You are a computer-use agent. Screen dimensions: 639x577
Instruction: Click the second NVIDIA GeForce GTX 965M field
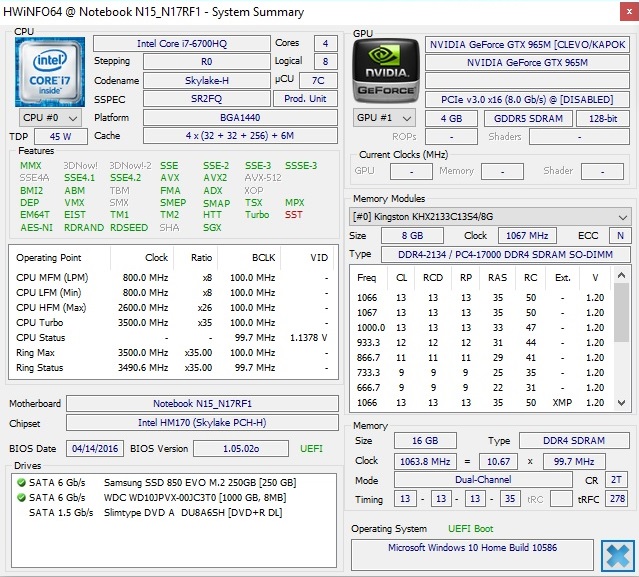(527, 62)
